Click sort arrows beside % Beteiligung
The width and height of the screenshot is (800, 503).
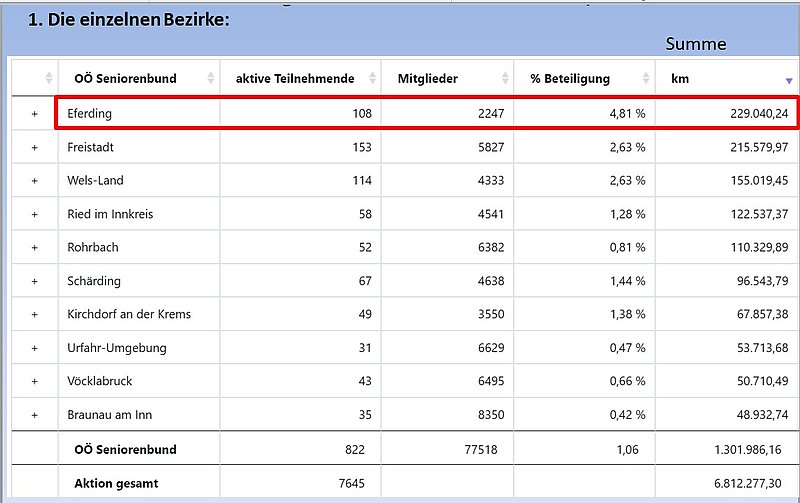(x=646, y=78)
